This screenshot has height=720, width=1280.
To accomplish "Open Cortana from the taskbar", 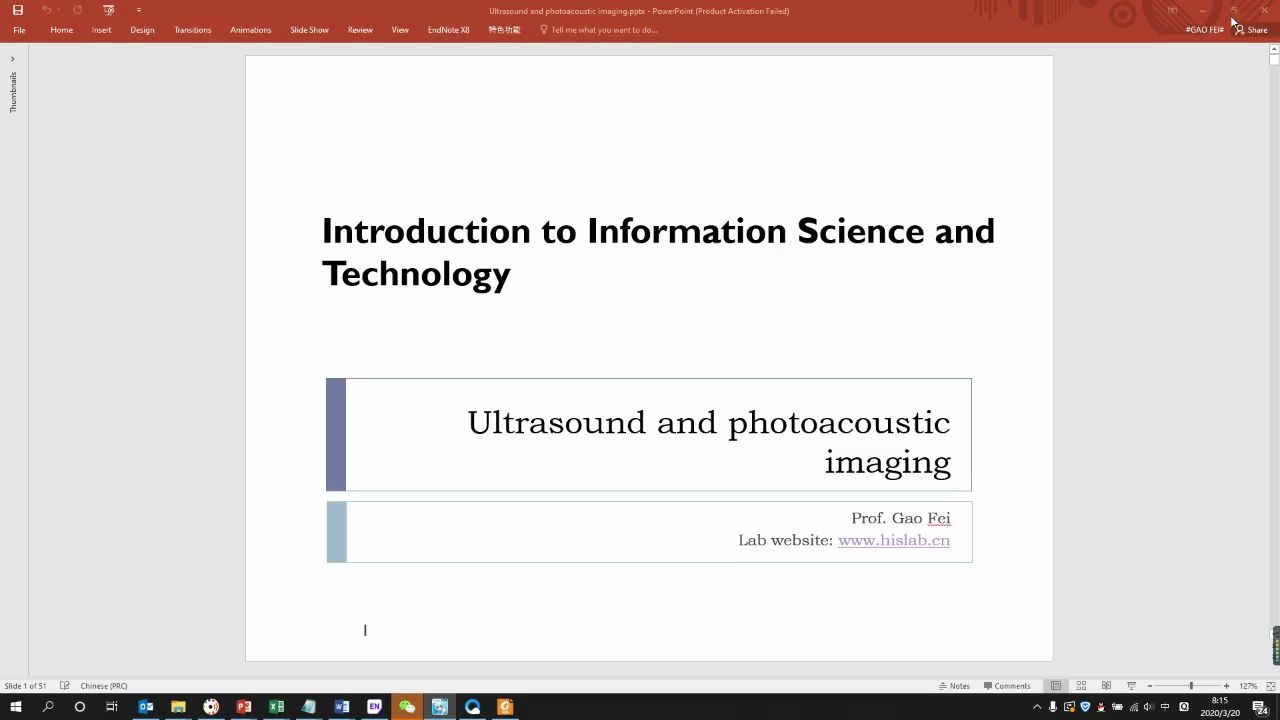I will [x=80, y=707].
